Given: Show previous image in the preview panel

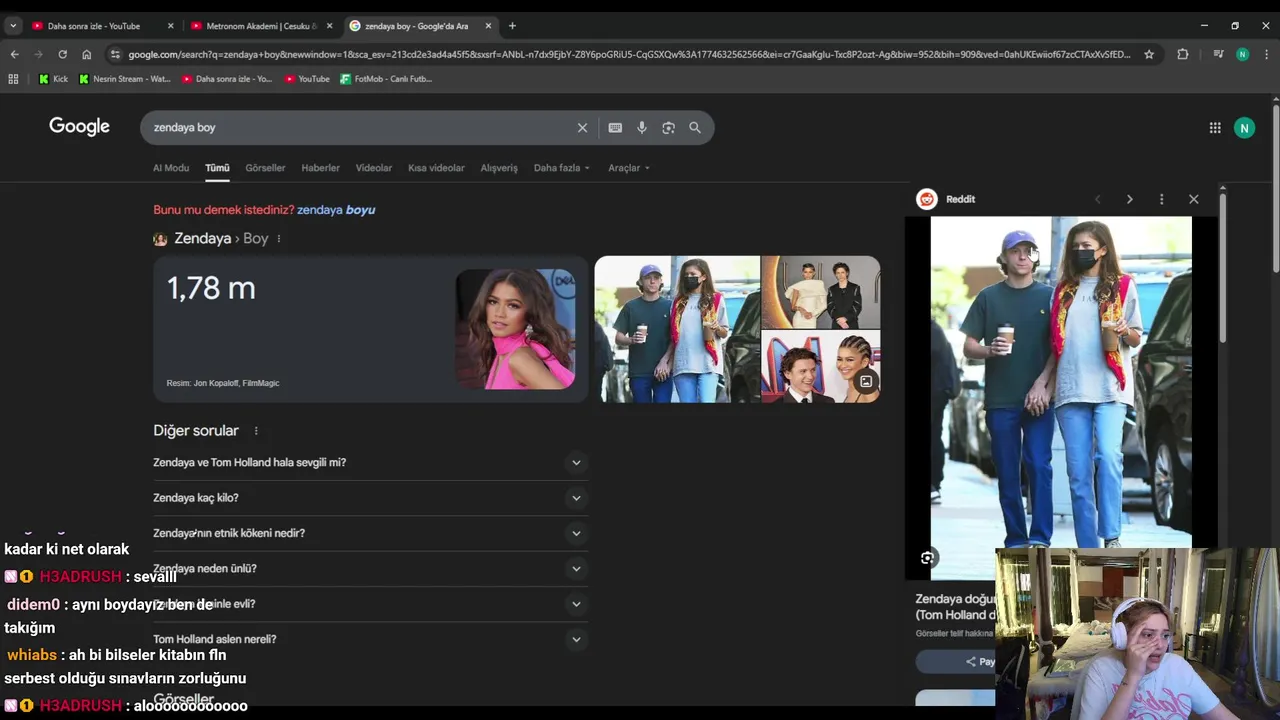Looking at the screenshot, I should [1097, 199].
